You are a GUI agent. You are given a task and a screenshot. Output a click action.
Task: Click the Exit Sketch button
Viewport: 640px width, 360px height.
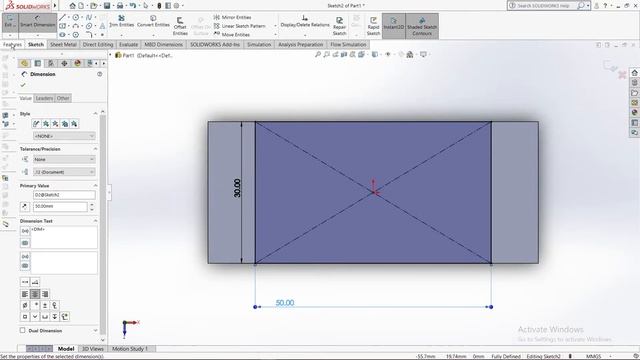click(x=10, y=22)
